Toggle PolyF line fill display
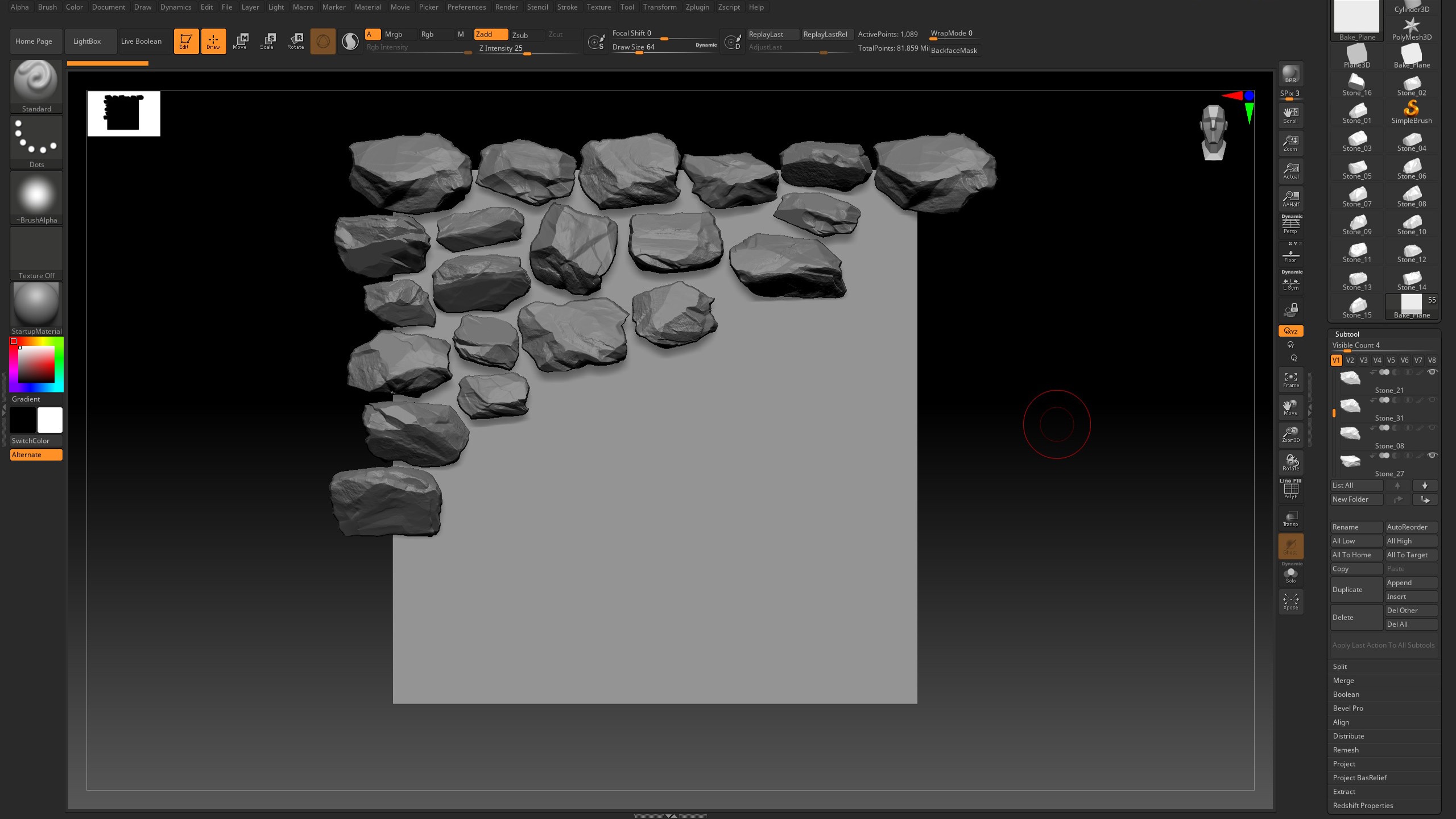1456x819 pixels. pos(1290,489)
